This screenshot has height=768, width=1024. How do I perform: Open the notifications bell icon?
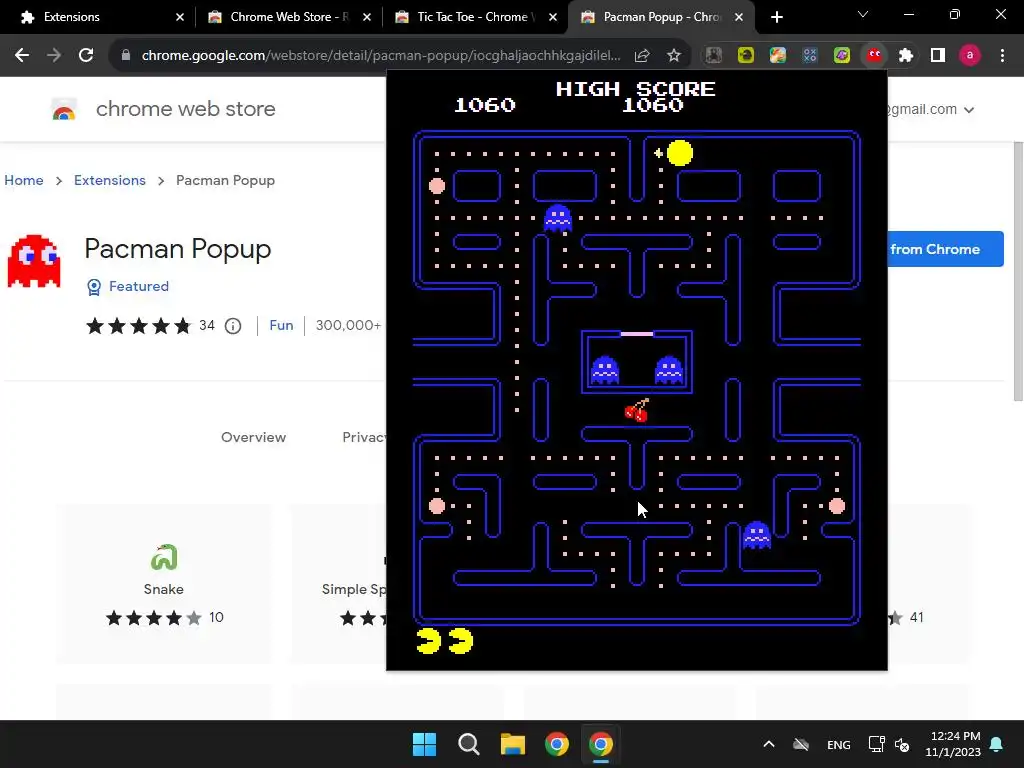point(997,744)
